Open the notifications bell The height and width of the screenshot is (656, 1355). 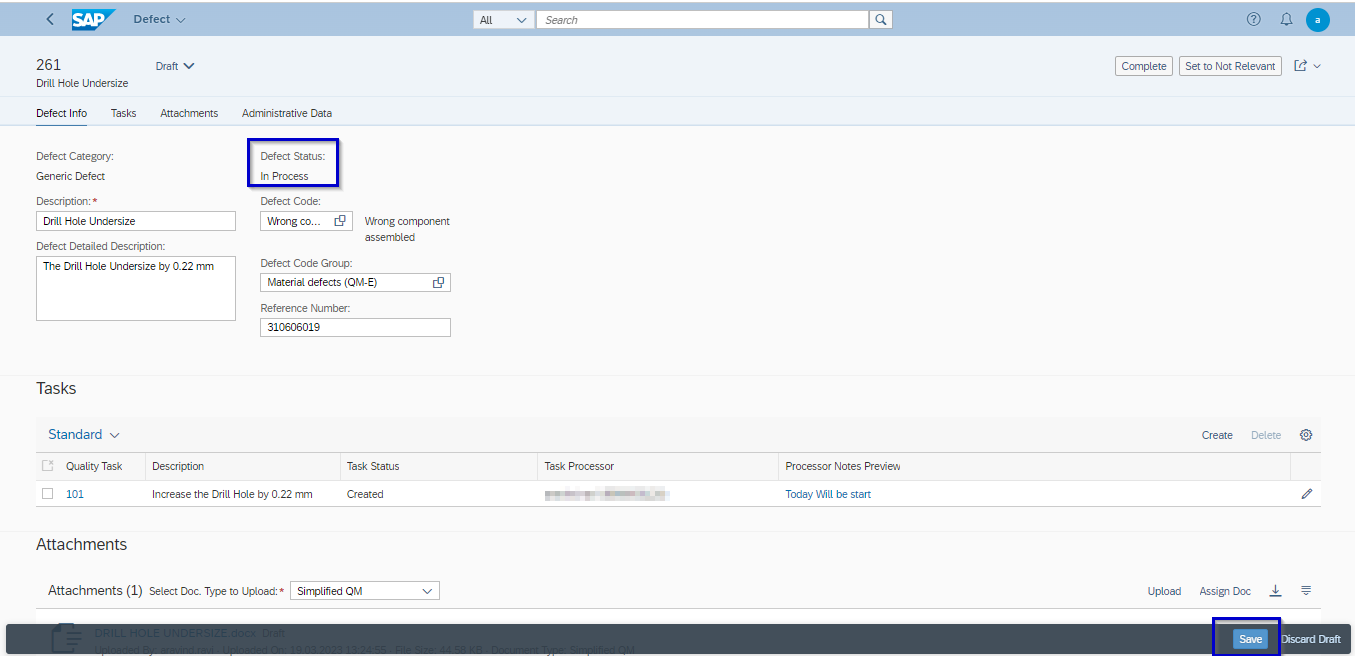click(x=1286, y=20)
